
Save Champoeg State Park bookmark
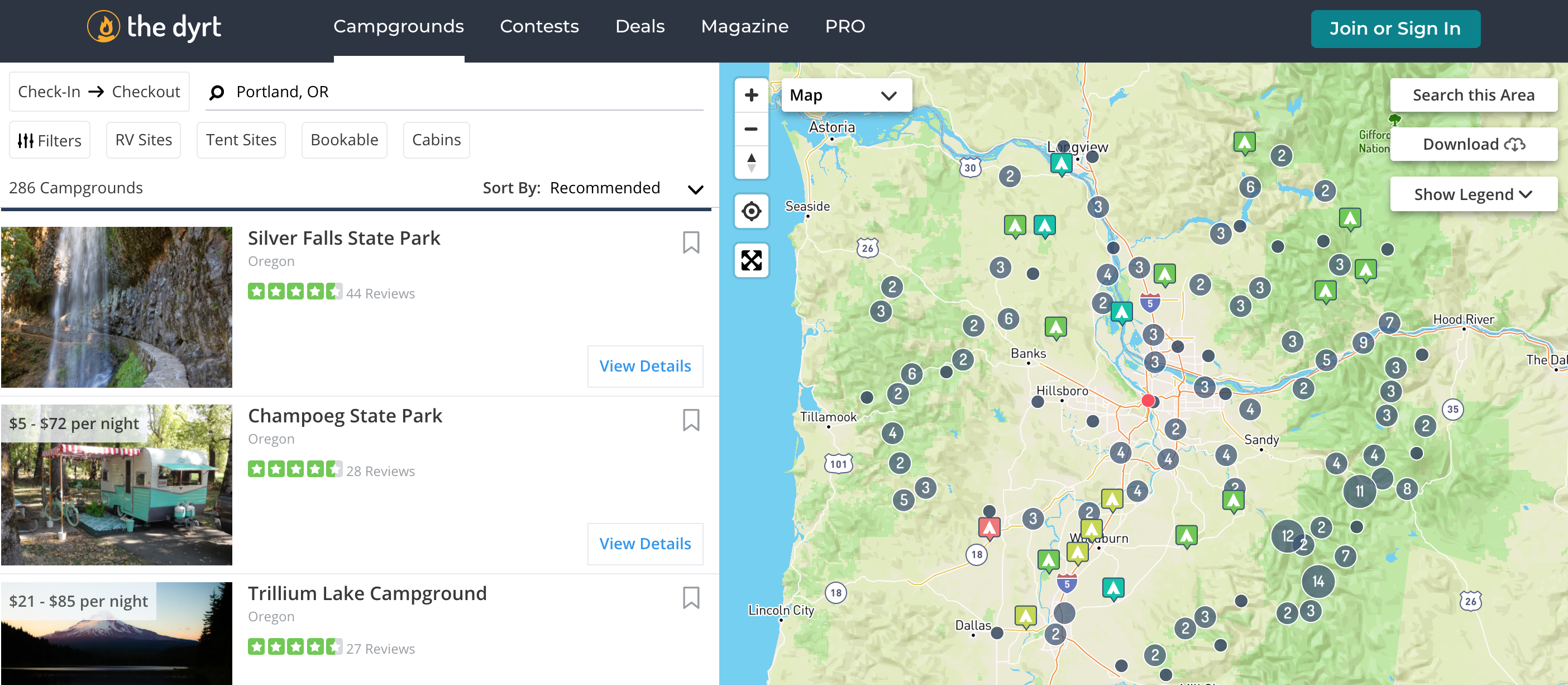tap(691, 420)
